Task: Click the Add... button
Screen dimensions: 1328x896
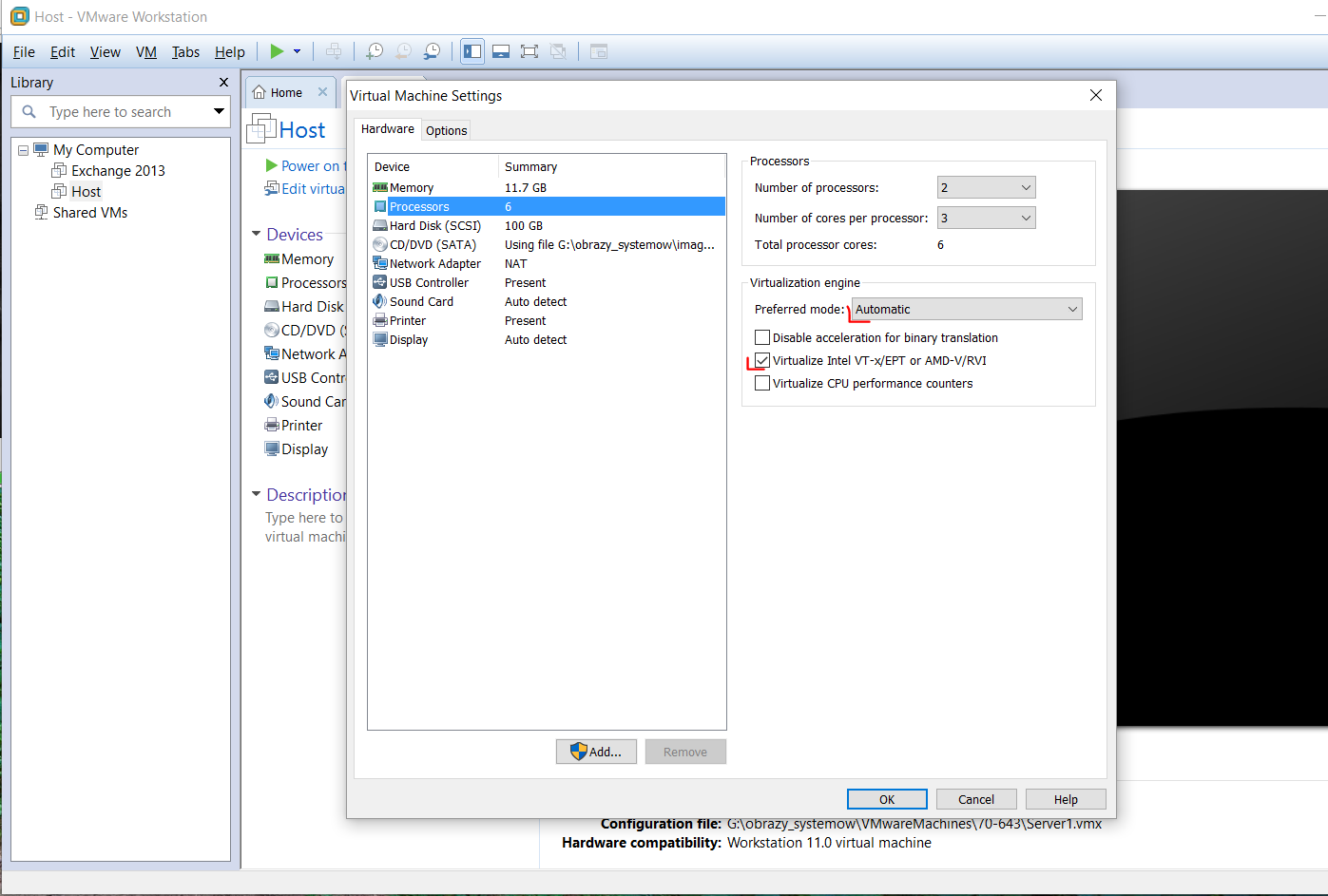Action: point(596,752)
